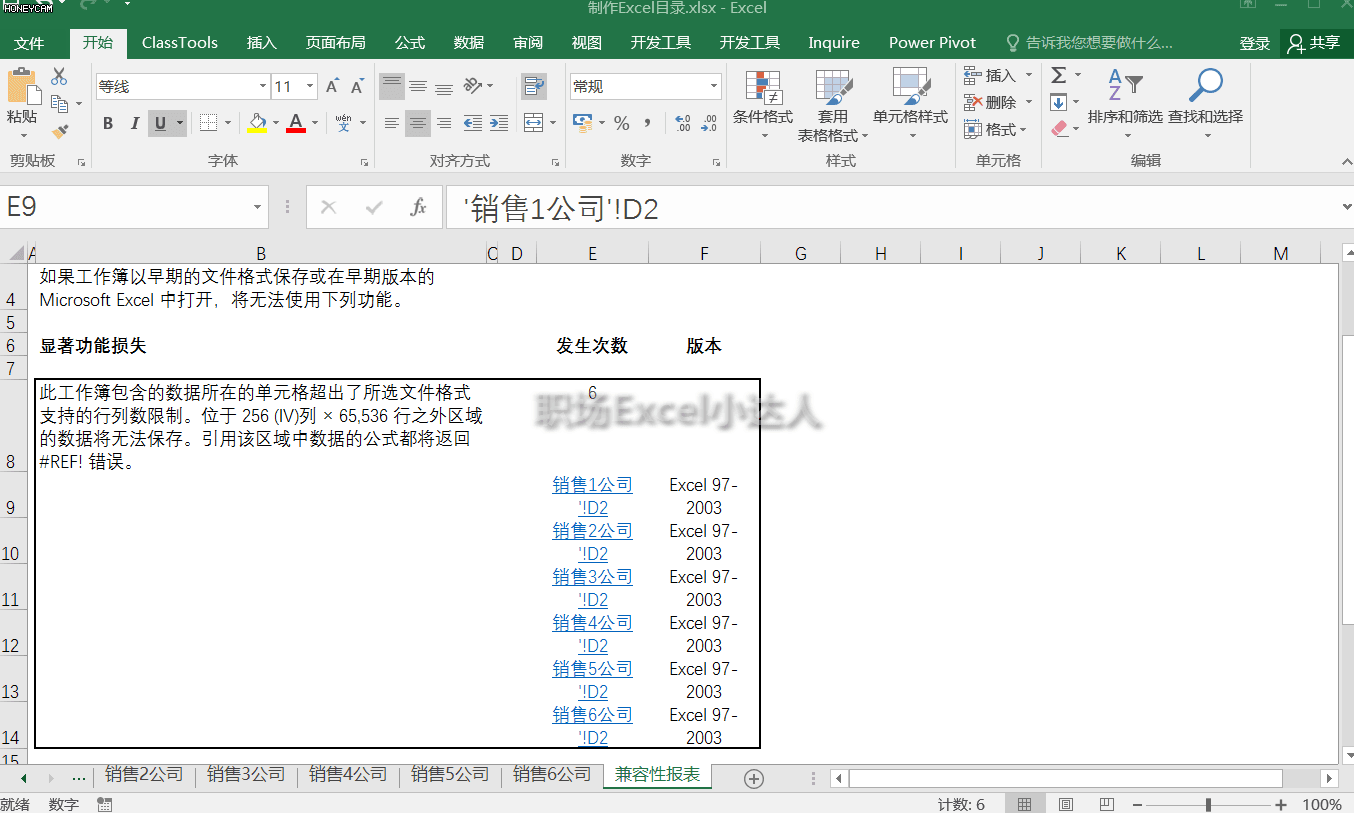The width and height of the screenshot is (1354, 813).
Task: Click the text orientation icon
Action: 474,87
